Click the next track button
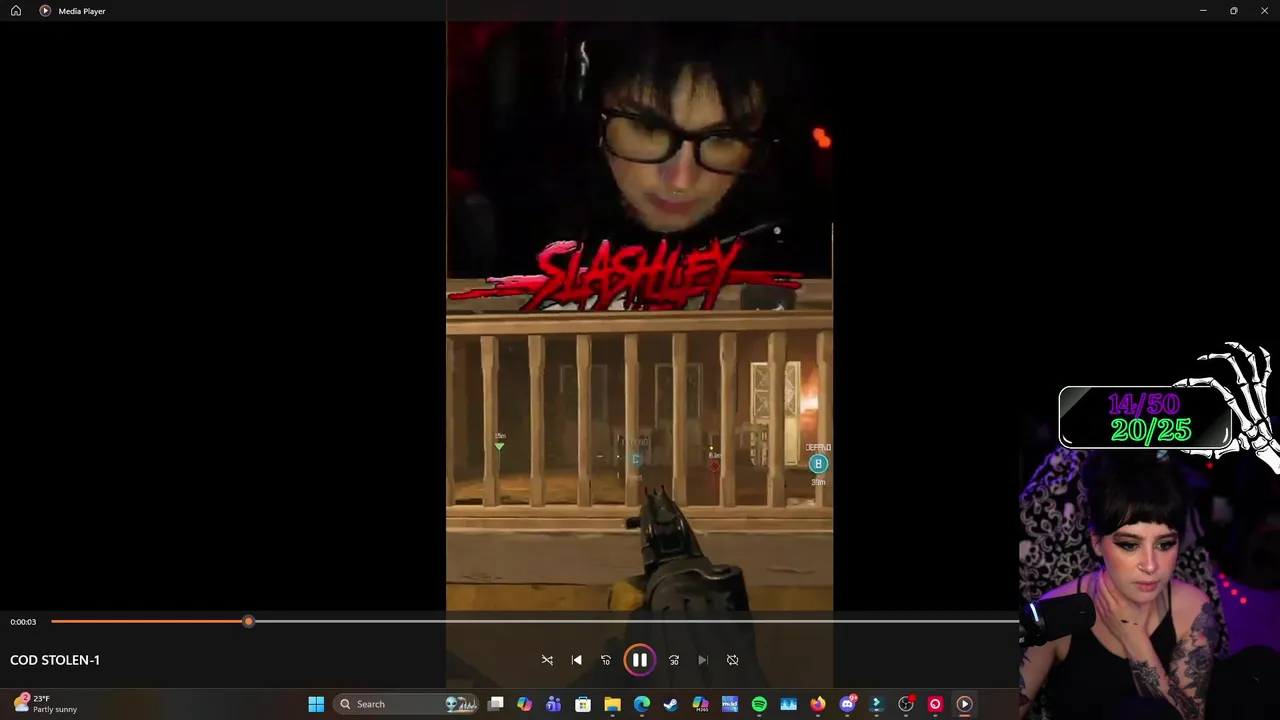The width and height of the screenshot is (1280, 720). pos(703,660)
